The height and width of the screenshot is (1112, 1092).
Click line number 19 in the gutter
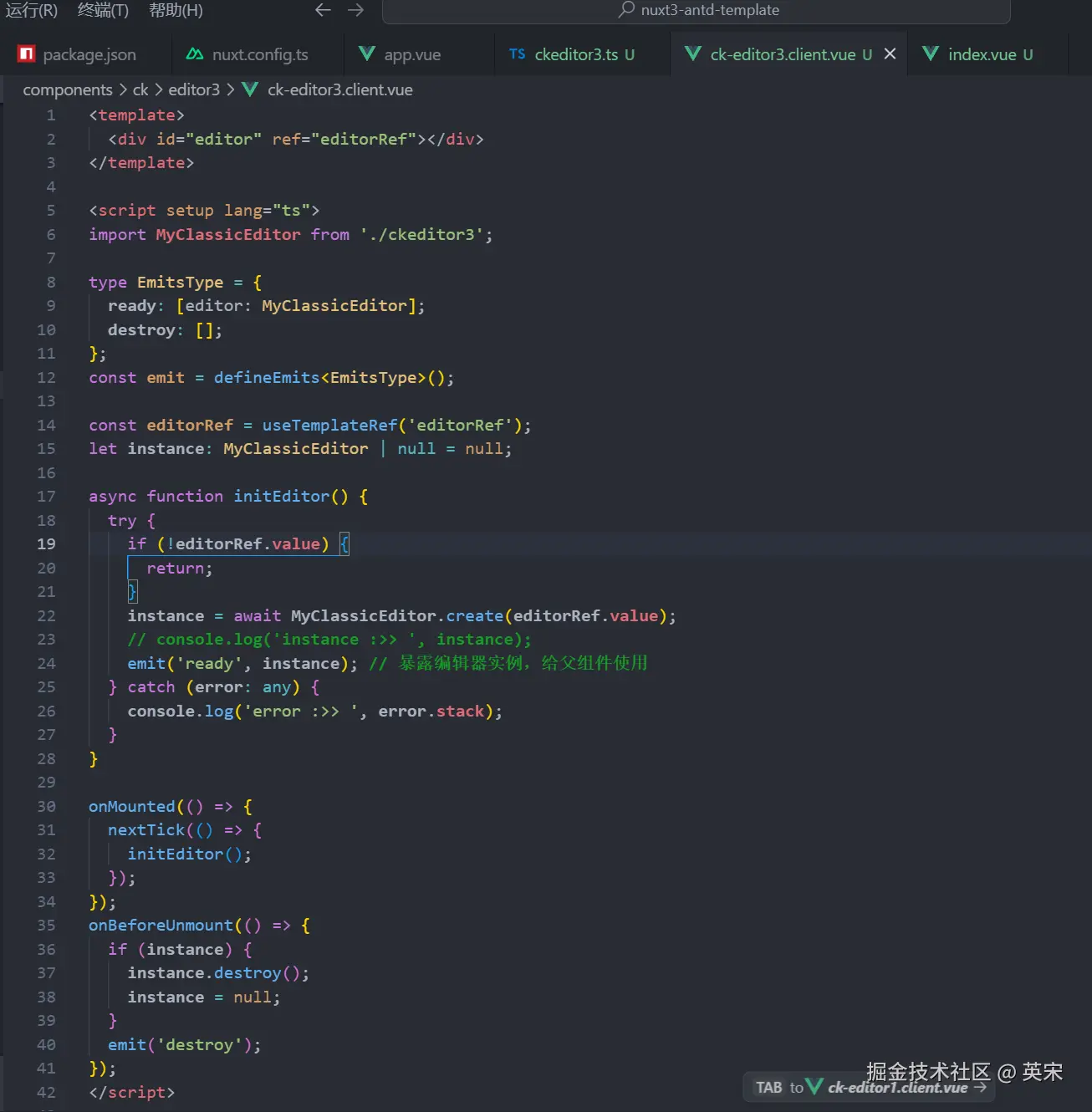46,544
